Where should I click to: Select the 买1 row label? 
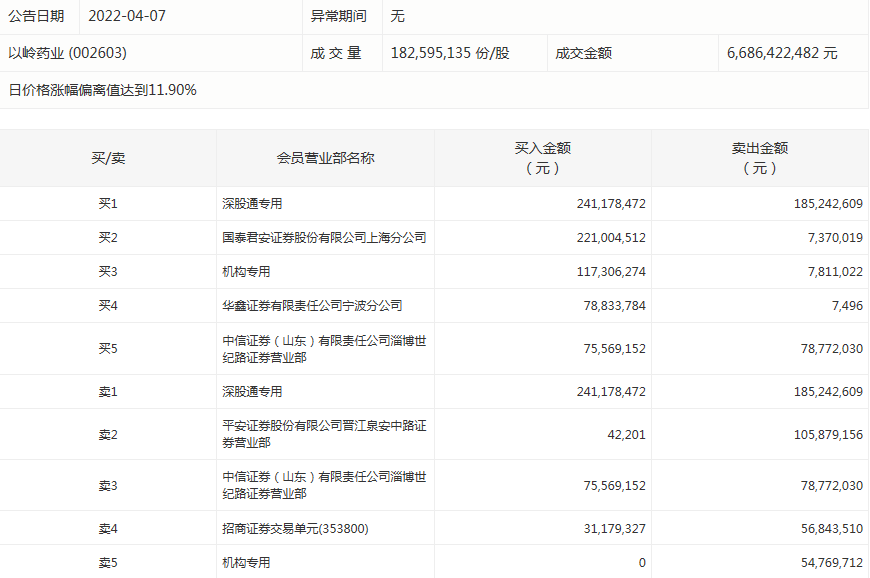coord(108,204)
